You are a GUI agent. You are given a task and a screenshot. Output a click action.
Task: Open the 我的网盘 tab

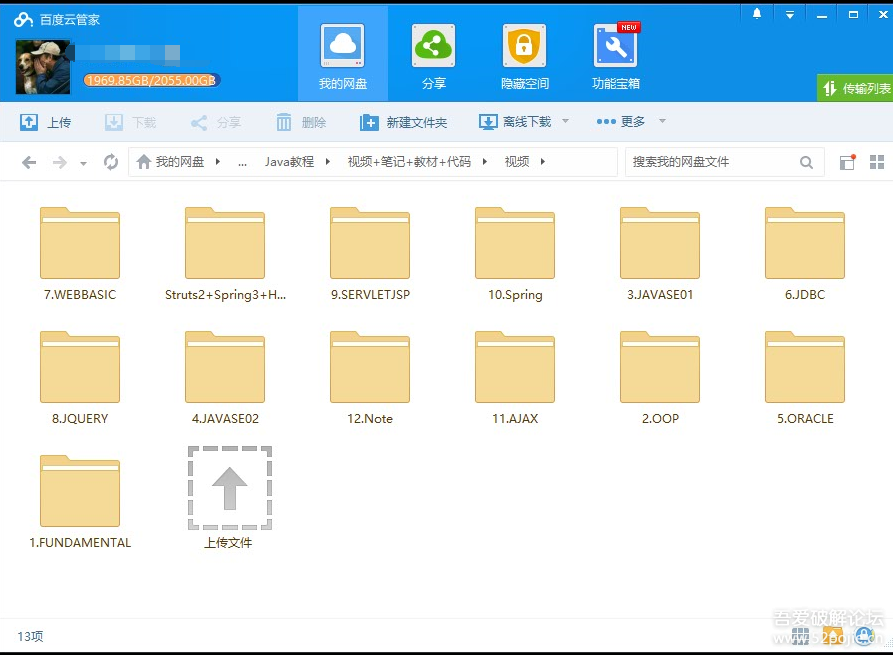tap(342, 56)
